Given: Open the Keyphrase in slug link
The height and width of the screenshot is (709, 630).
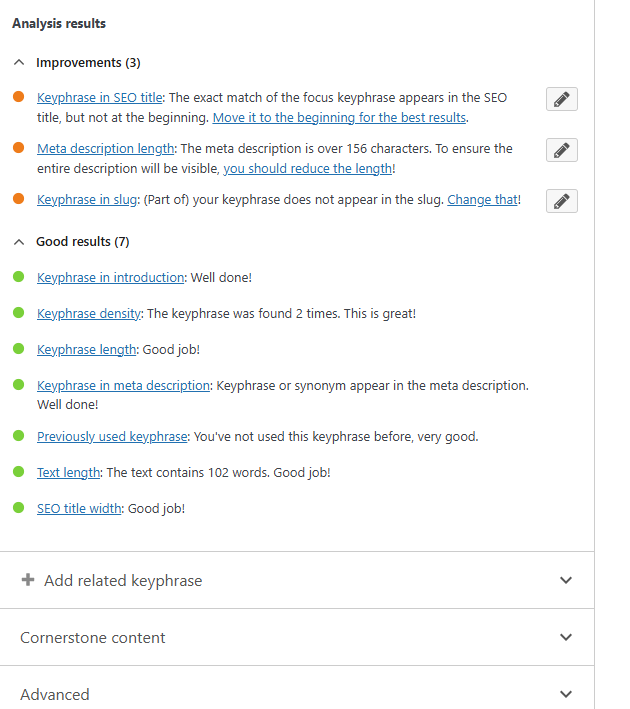Looking at the screenshot, I should (87, 199).
